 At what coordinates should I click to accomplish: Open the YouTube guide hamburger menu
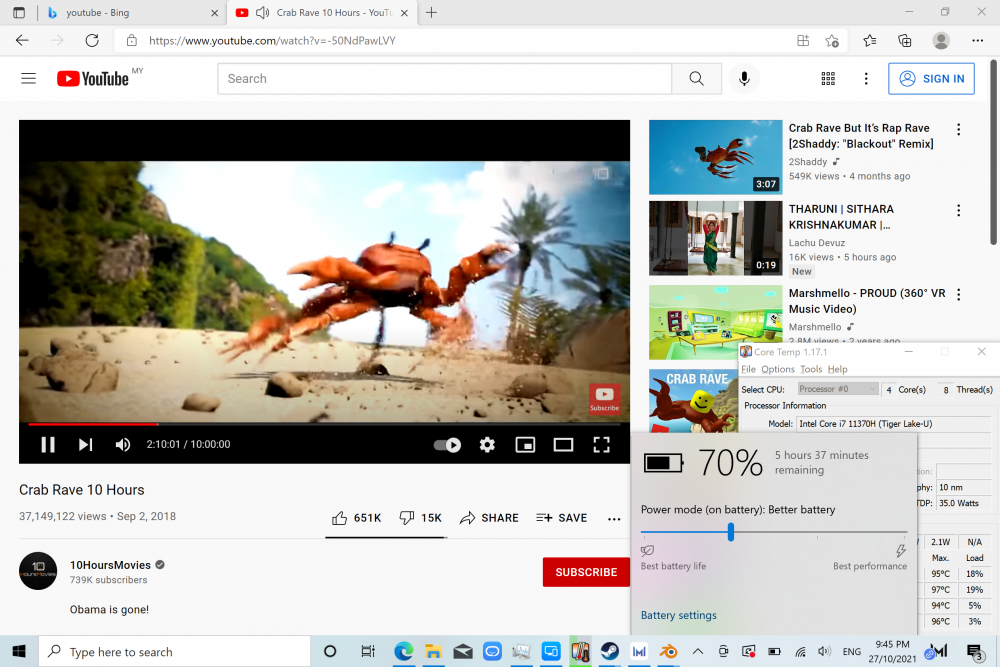tap(29, 78)
